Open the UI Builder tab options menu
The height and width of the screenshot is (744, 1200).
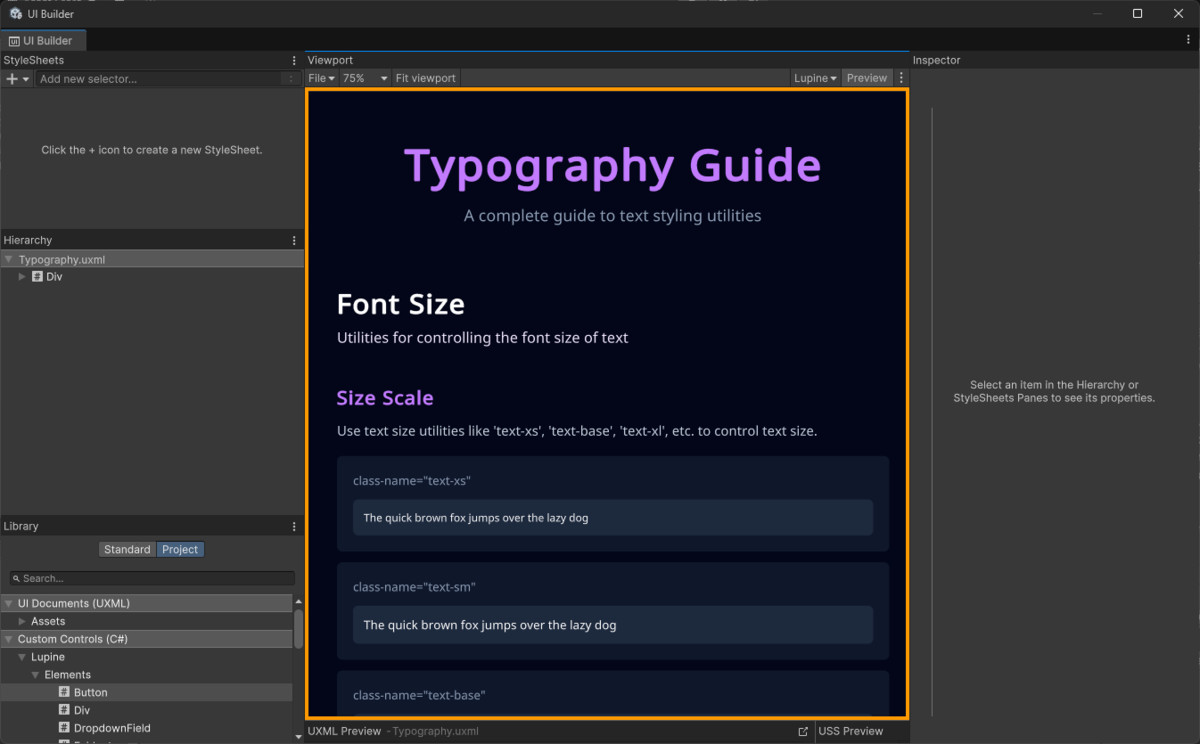1188,41
